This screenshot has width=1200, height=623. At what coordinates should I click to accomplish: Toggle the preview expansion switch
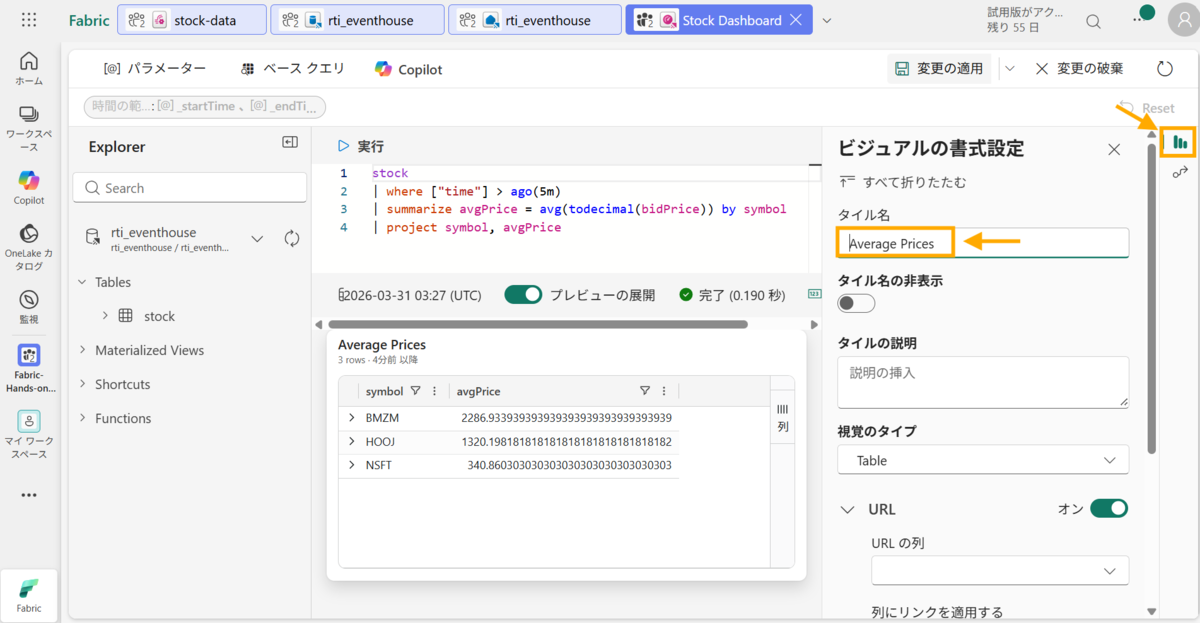[523, 295]
